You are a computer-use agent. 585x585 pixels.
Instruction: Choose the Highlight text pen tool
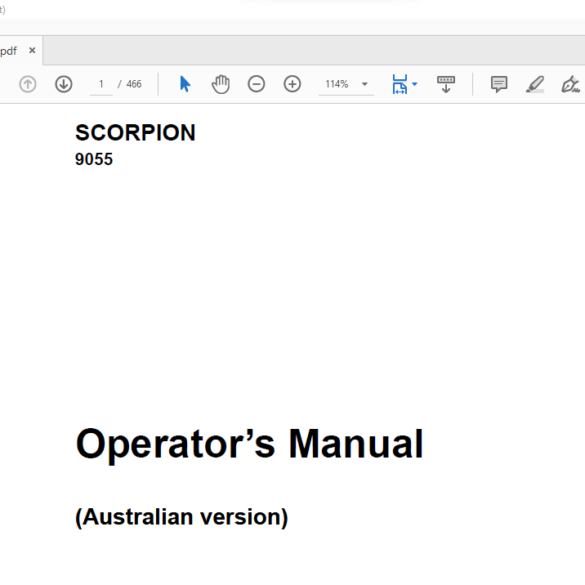point(535,84)
